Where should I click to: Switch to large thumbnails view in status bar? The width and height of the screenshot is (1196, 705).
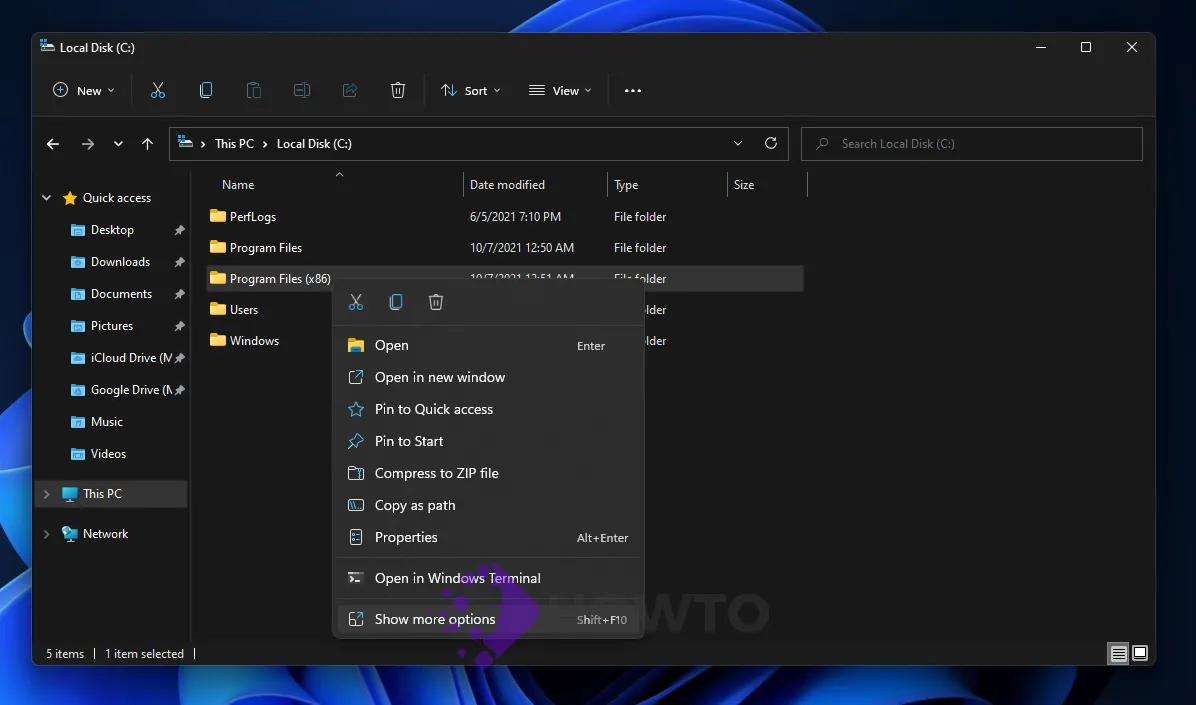click(x=1140, y=653)
